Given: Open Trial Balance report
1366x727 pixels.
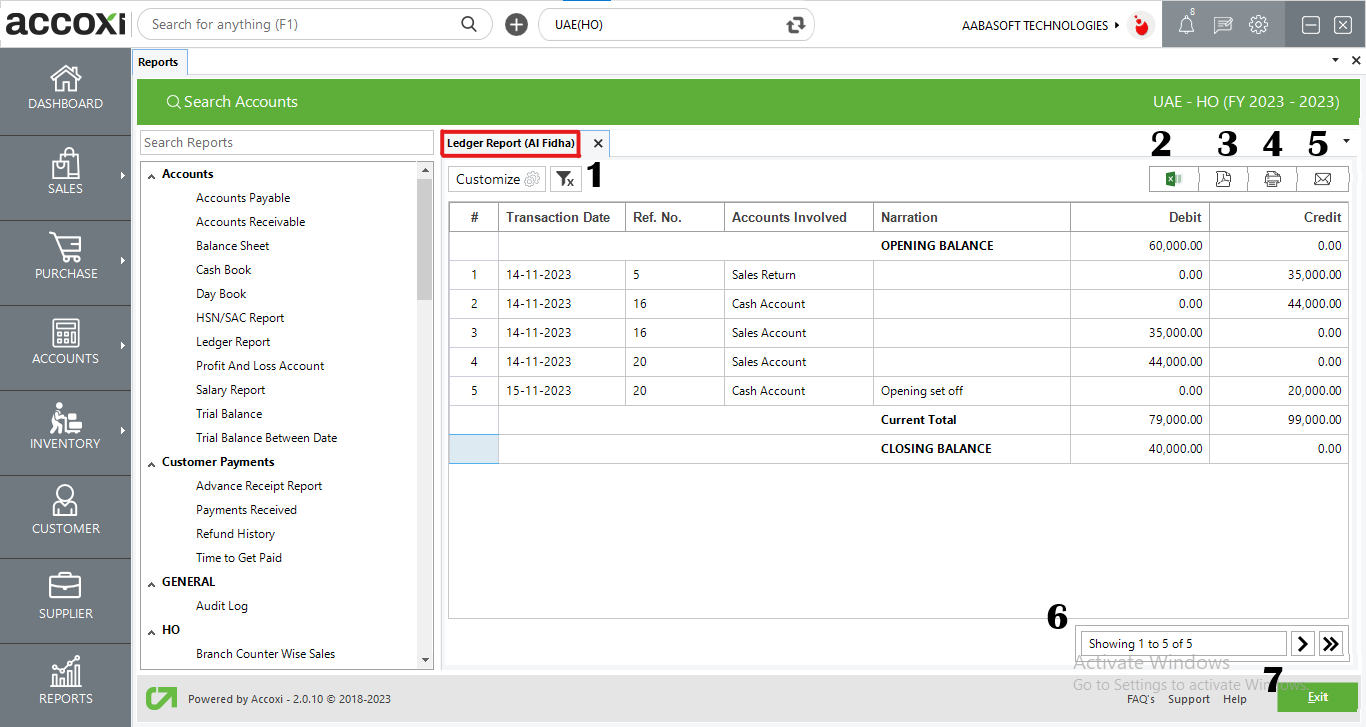Looking at the screenshot, I should (x=229, y=414).
